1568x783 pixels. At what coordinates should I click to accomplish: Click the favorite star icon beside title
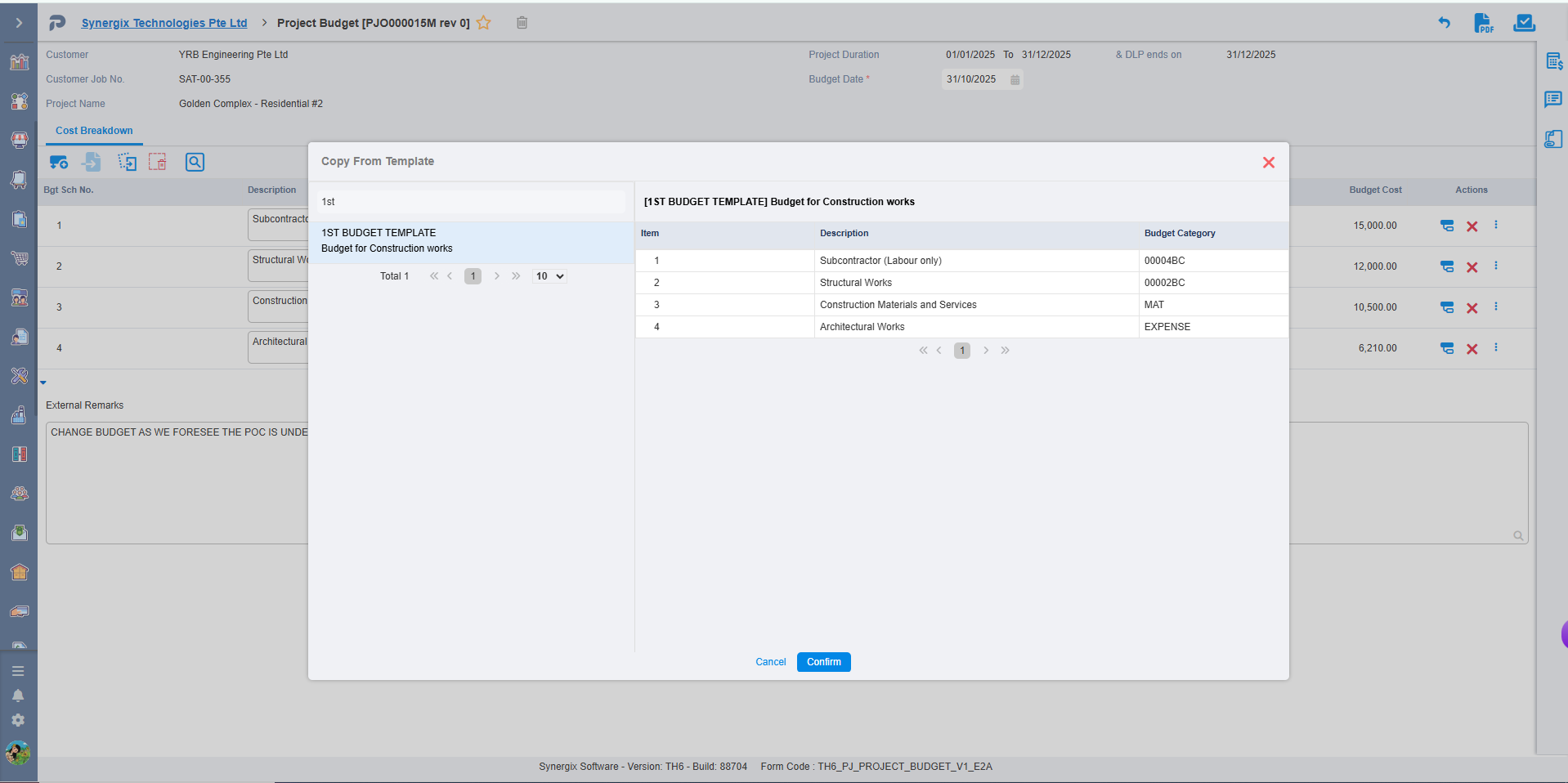(484, 23)
